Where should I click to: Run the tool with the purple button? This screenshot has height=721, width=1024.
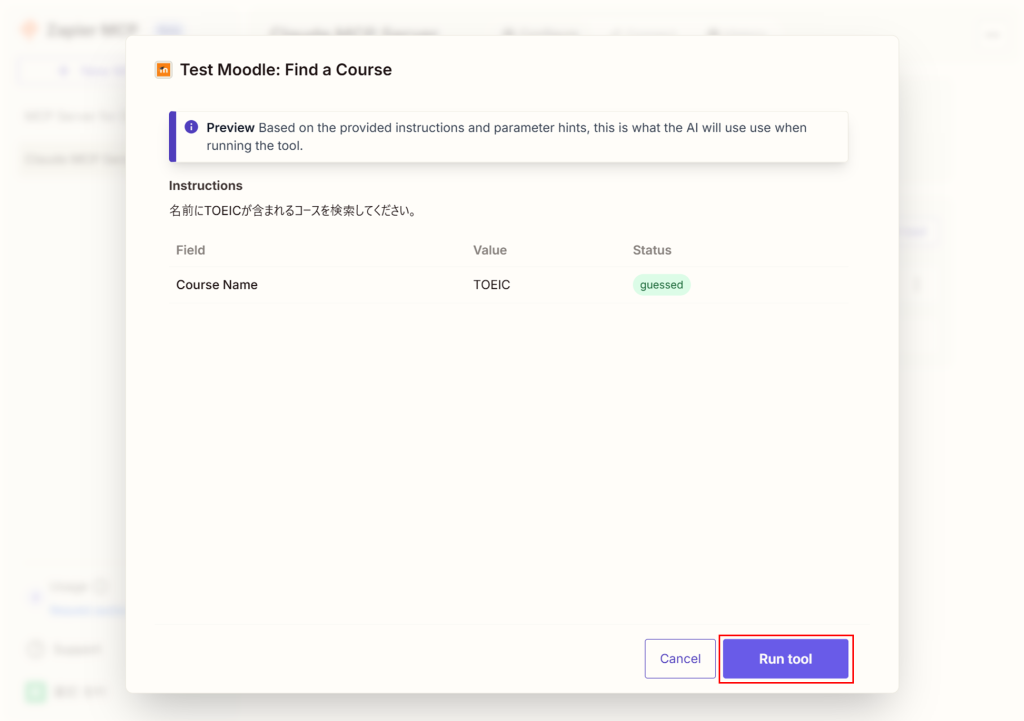785,659
